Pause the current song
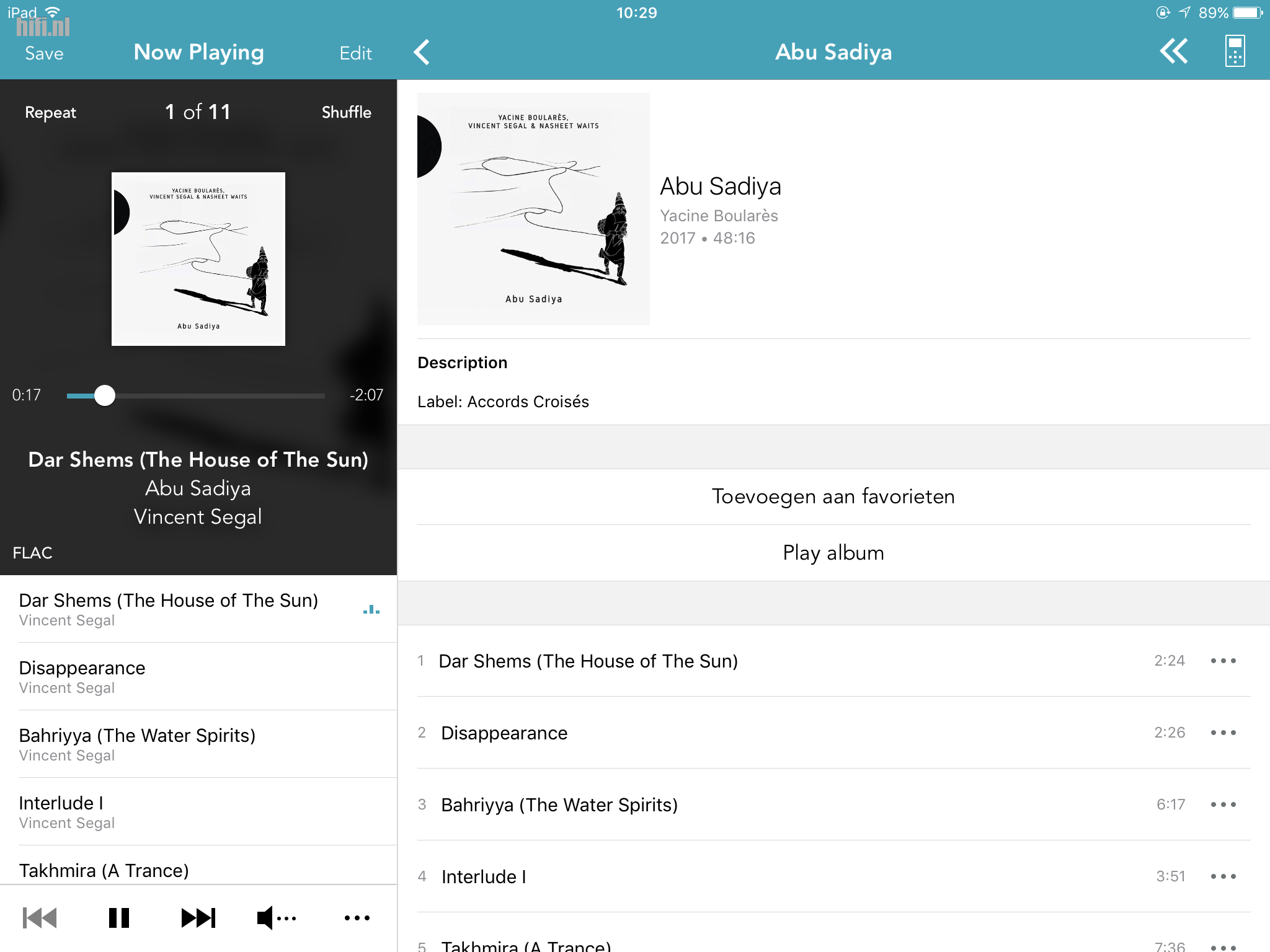Screen dimensions: 1270x952 tap(118, 918)
